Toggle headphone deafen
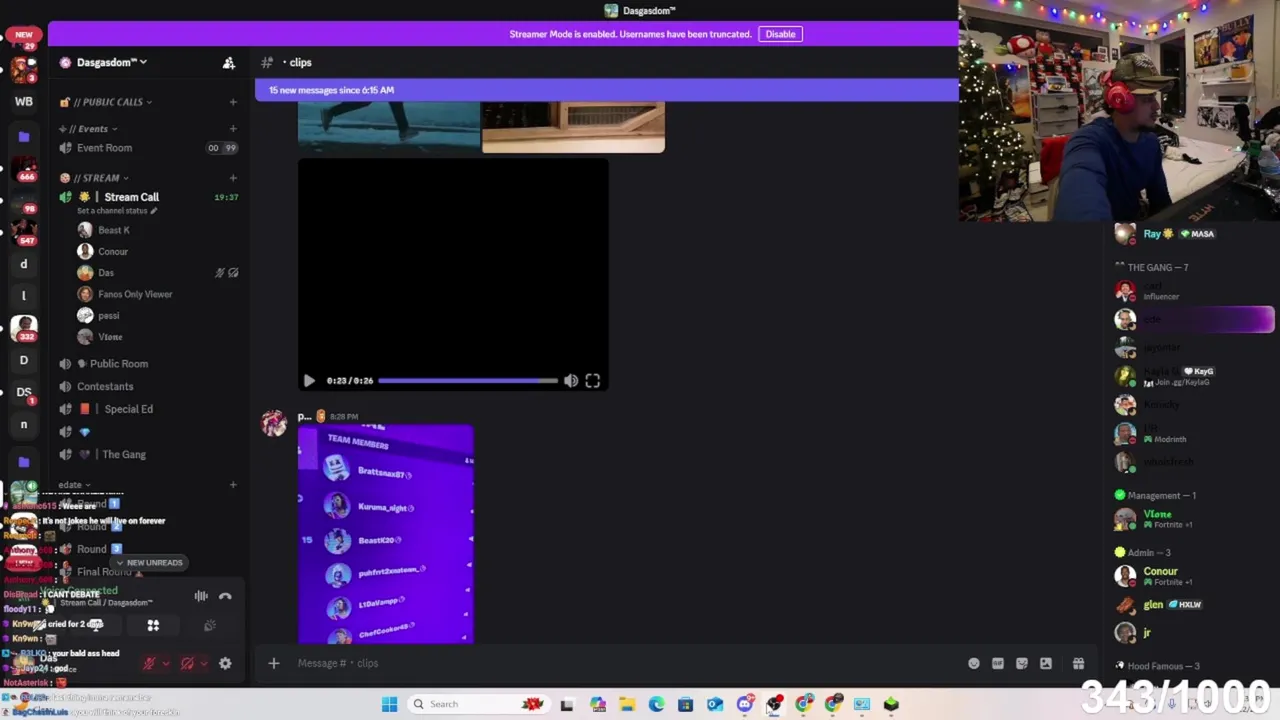 tap(187, 663)
